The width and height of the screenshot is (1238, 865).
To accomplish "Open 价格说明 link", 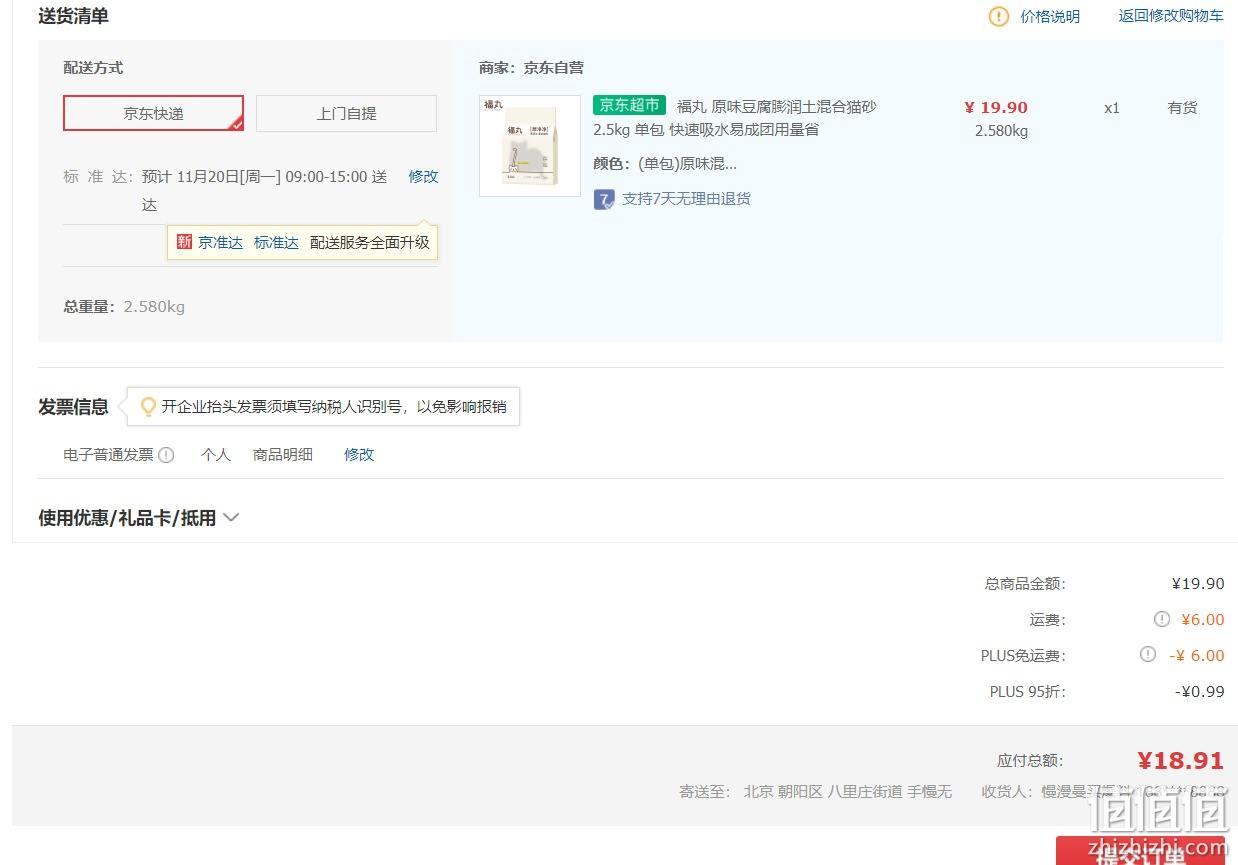I will point(1050,16).
